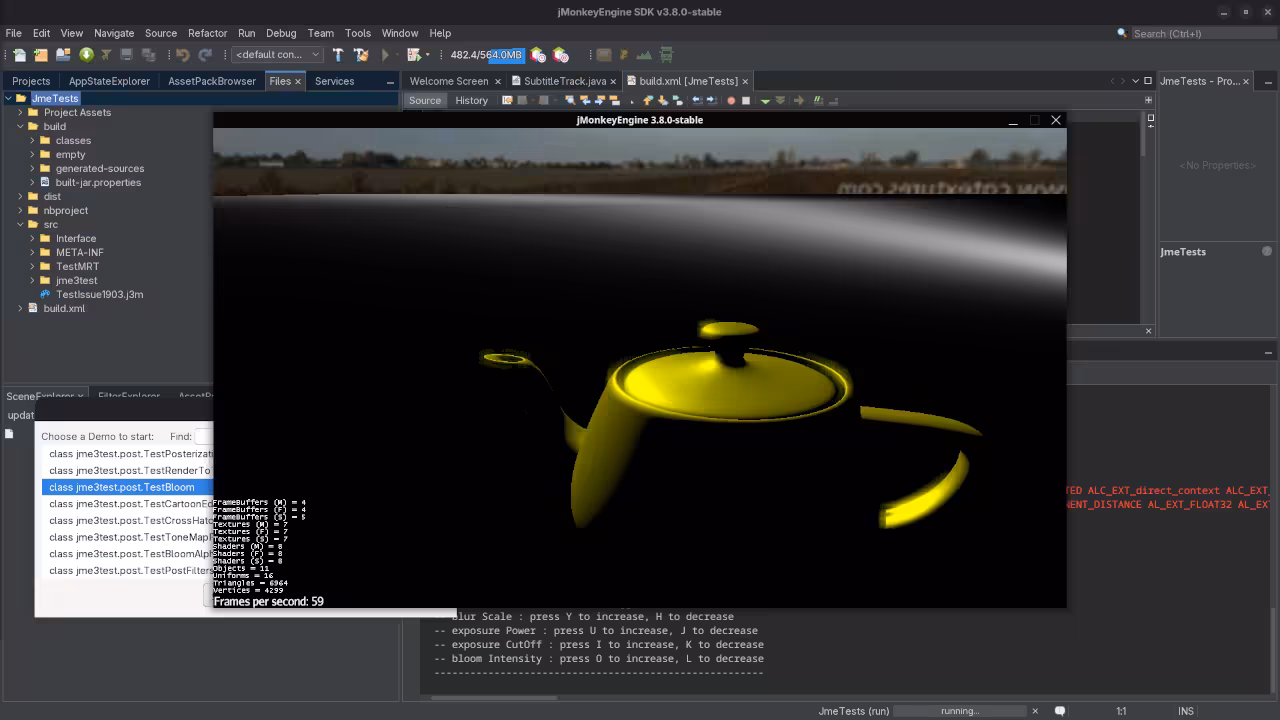Open the Tools menu

point(357,33)
